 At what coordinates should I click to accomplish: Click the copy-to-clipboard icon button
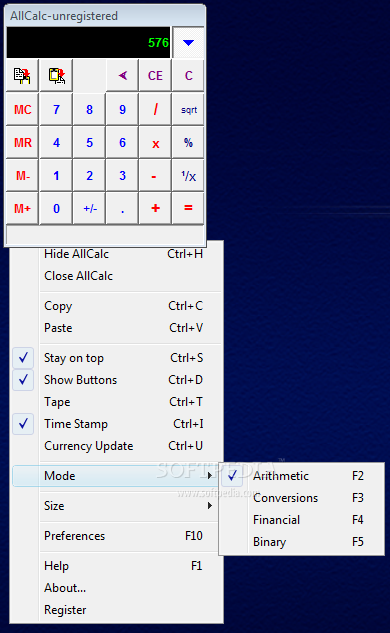click(23, 75)
